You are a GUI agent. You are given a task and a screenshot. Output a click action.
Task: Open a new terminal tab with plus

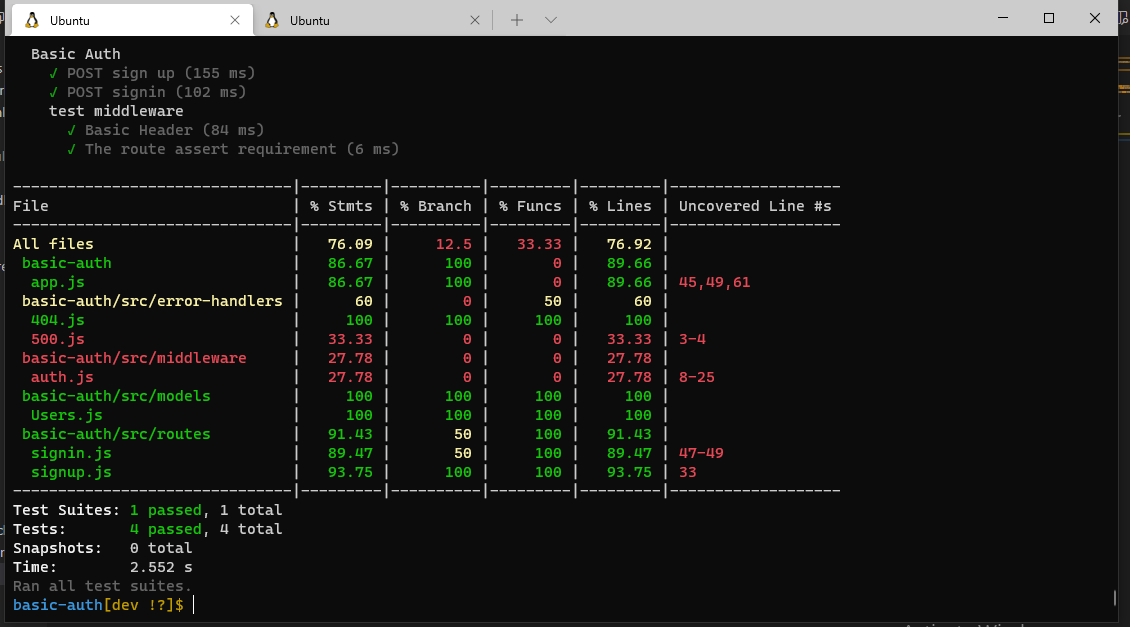(x=517, y=20)
